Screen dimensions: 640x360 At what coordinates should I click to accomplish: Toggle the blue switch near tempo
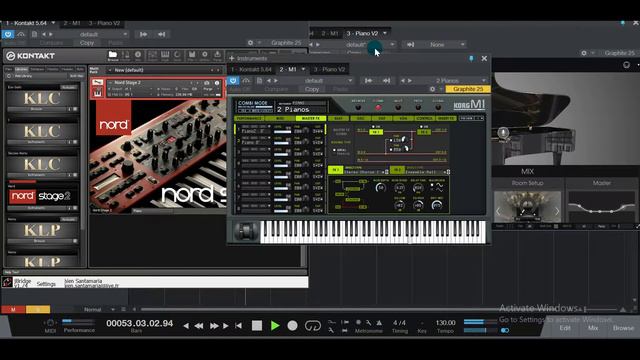[x=505, y=330]
